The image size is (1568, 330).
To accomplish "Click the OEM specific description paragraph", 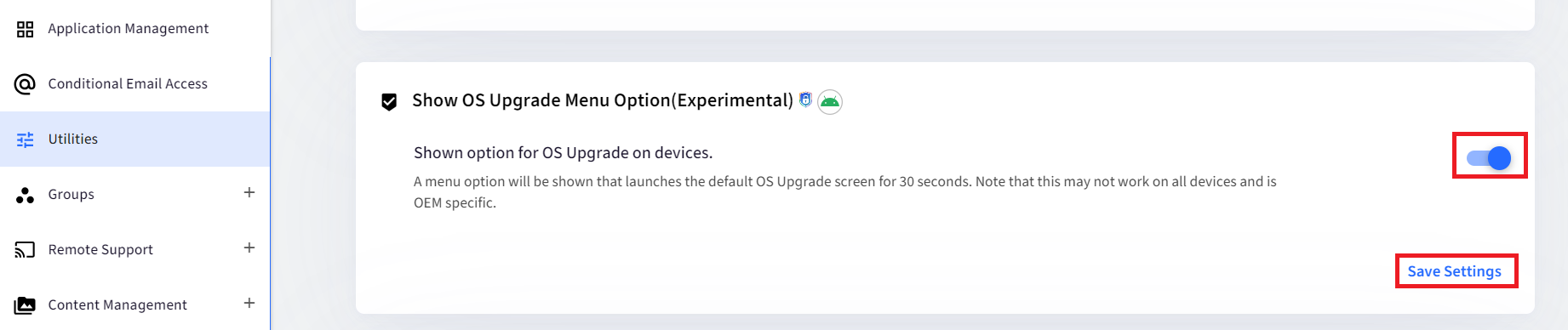I will [845, 192].
